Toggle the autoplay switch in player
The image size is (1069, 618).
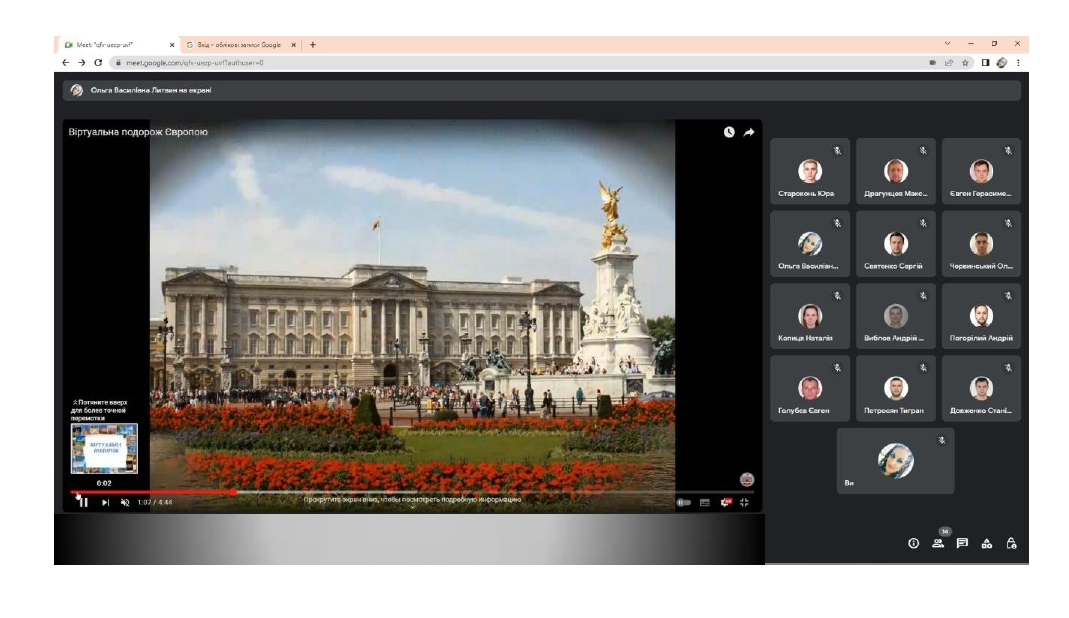(684, 503)
